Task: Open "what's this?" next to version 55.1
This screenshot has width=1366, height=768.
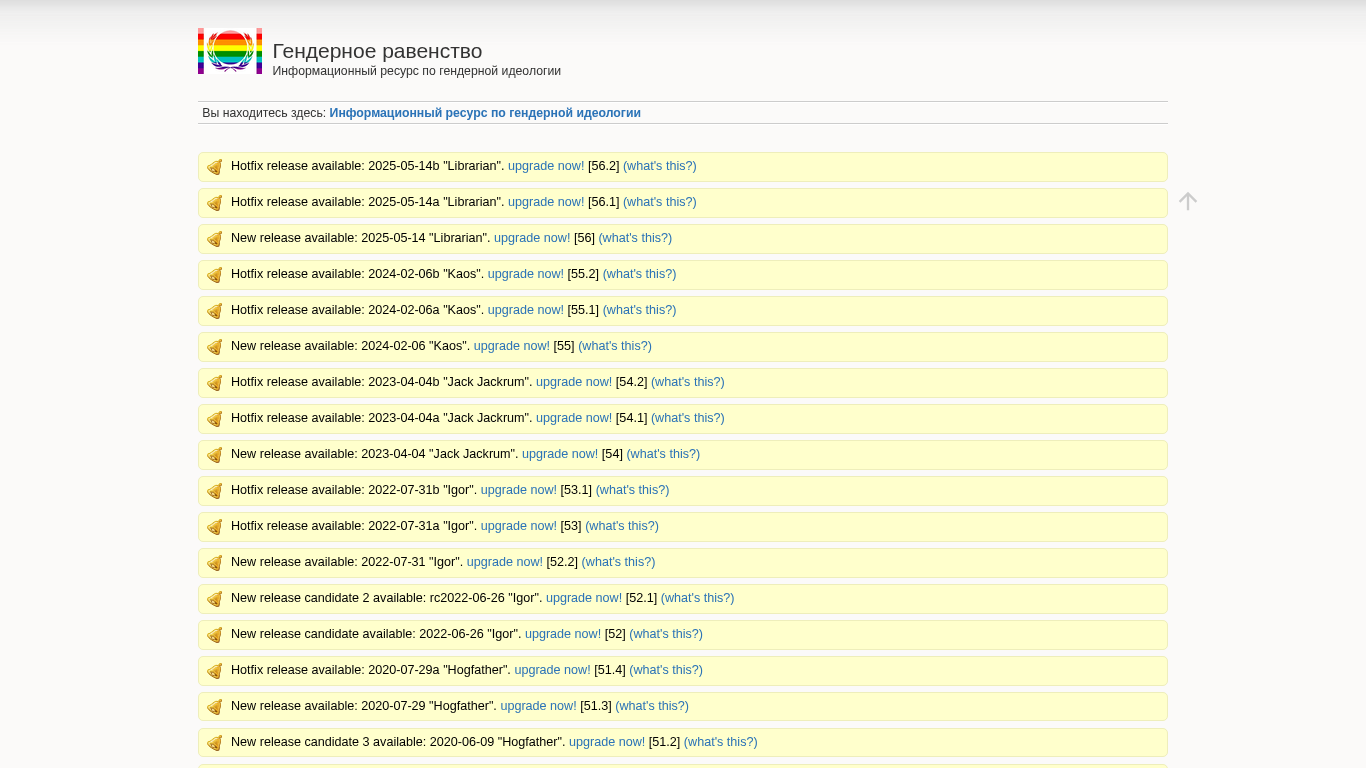Action: (640, 310)
